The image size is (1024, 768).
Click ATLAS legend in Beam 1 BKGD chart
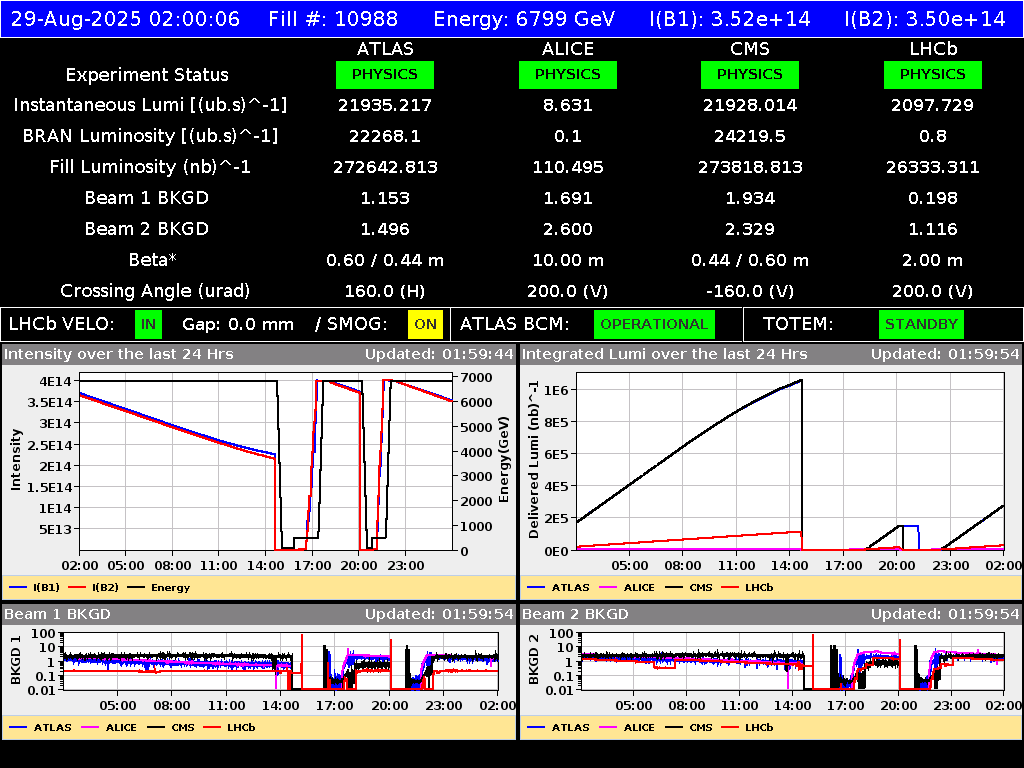point(40,727)
